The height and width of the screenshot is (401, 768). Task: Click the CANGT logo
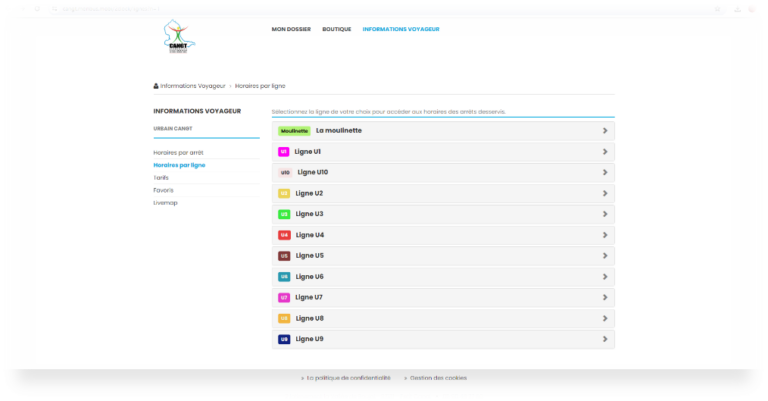(179, 36)
